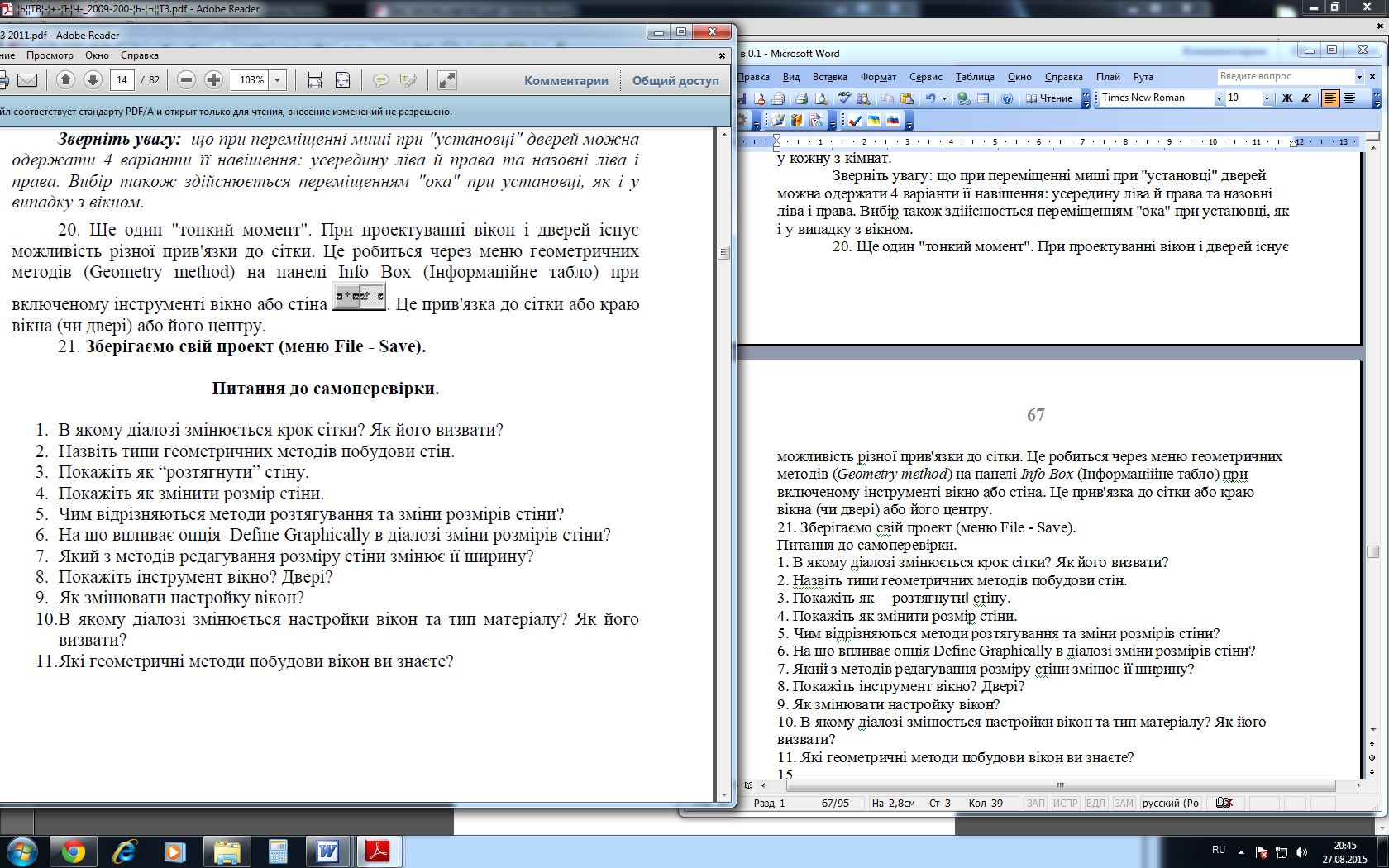Toggle ВДЛ extend selection indicator in status bar
This screenshot has width=1389, height=868.
tap(1095, 804)
